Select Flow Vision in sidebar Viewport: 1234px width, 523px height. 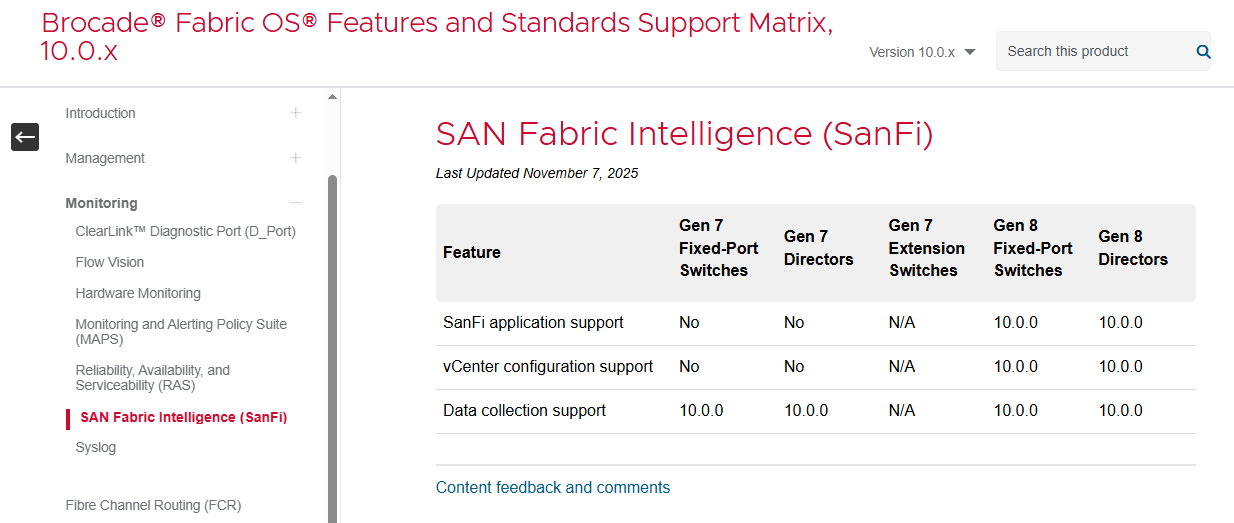[x=110, y=262]
